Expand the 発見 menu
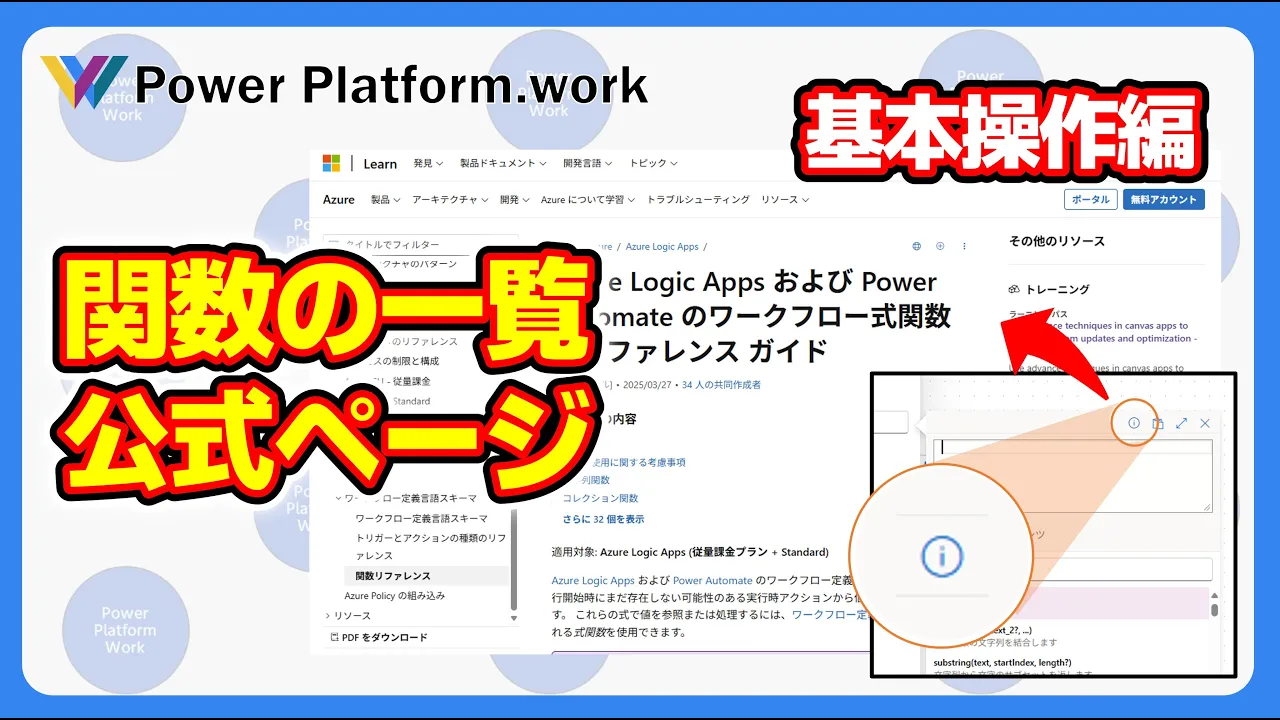 click(x=427, y=163)
